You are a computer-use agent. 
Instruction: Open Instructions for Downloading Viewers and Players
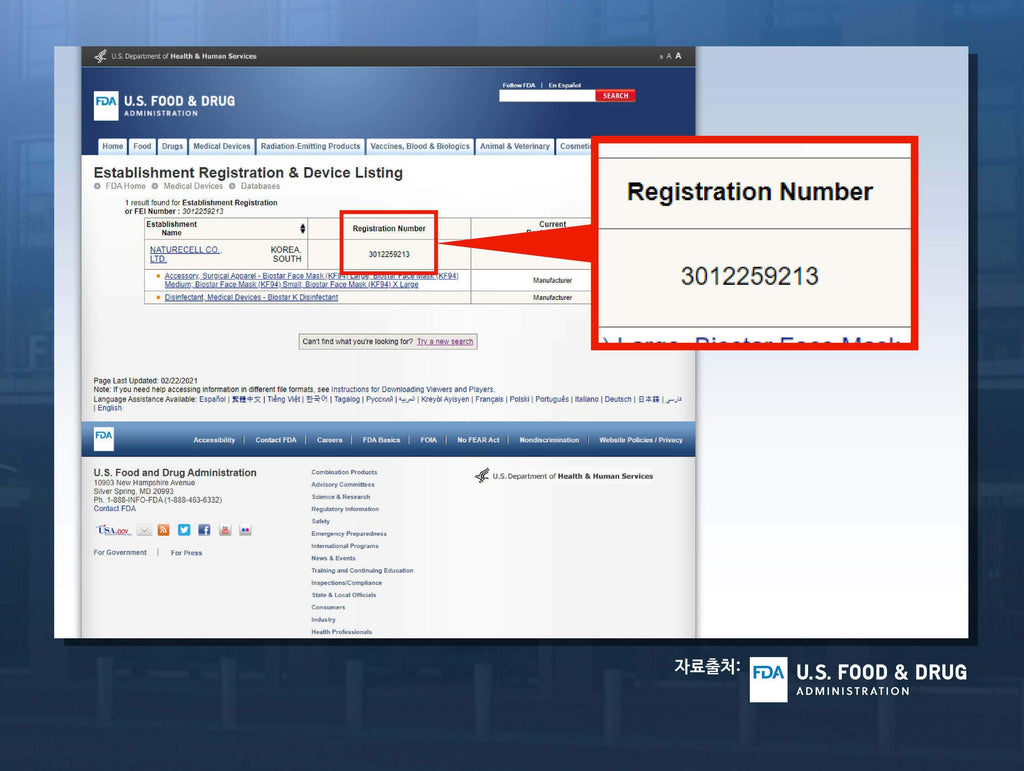[x=412, y=390]
